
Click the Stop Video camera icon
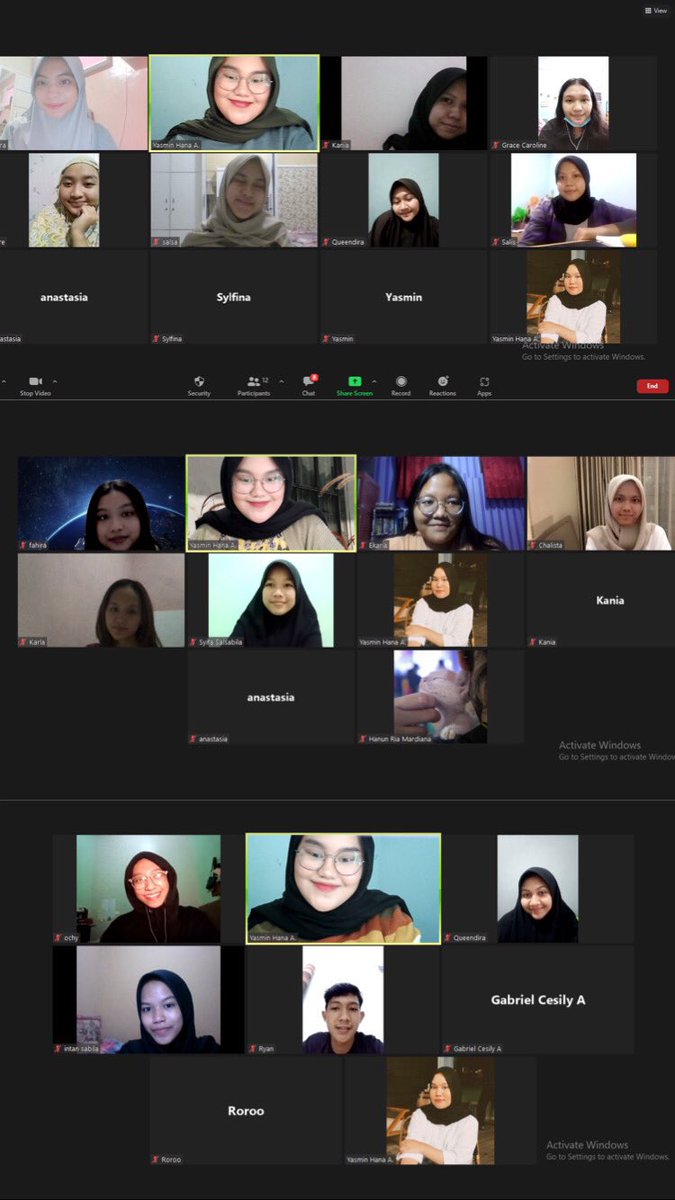(35, 381)
